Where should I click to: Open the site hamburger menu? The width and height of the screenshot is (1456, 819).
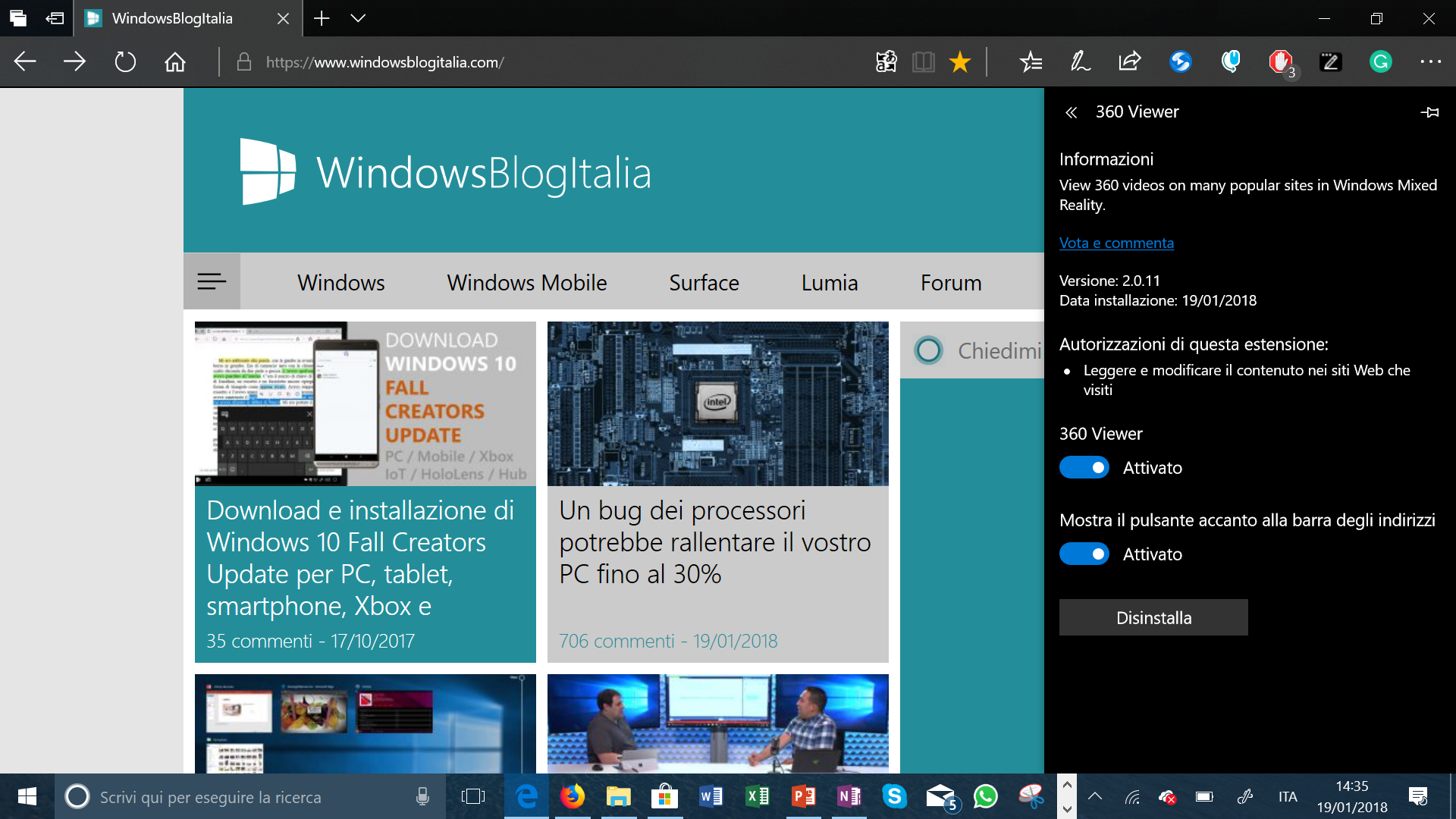pyautogui.click(x=212, y=281)
